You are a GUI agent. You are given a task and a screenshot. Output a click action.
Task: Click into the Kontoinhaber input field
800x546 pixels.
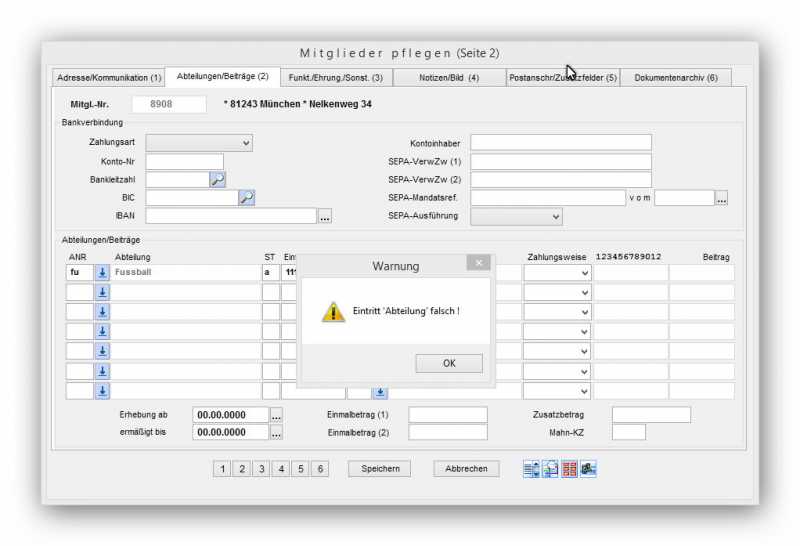pyautogui.click(x=560, y=143)
